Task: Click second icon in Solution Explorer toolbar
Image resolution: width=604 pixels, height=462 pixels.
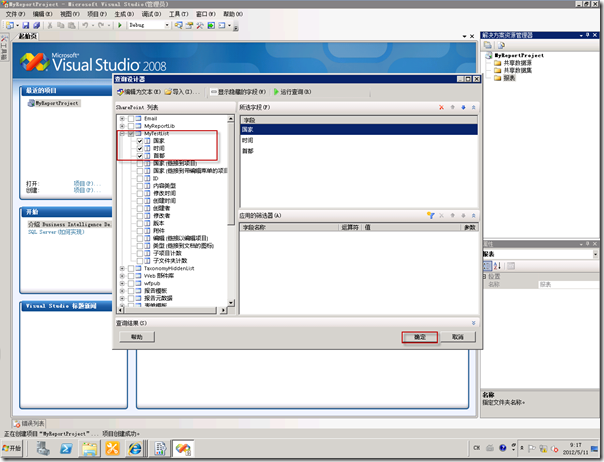Action: [501, 45]
